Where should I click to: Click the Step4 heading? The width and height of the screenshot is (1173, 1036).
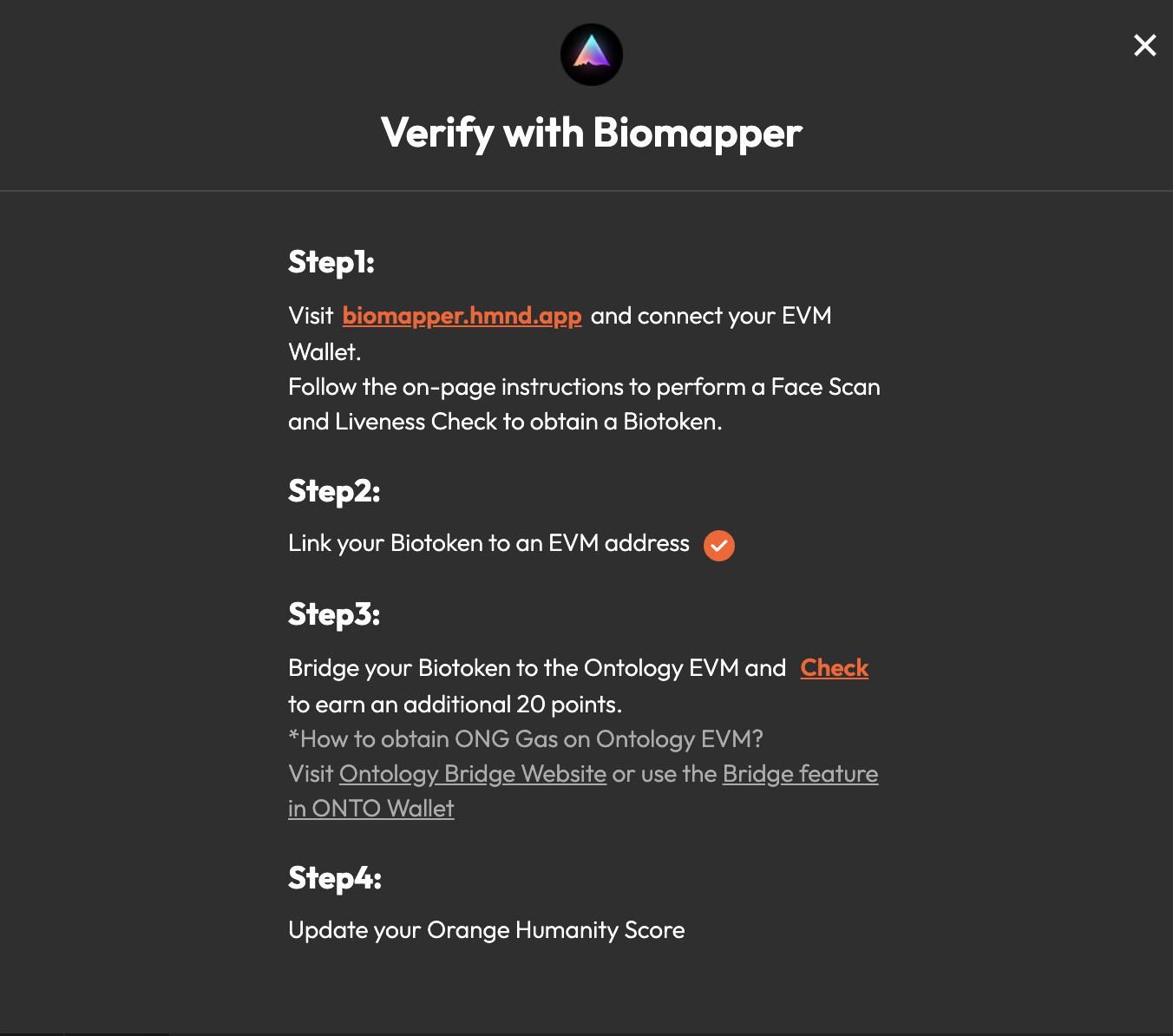click(x=335, y=878)
